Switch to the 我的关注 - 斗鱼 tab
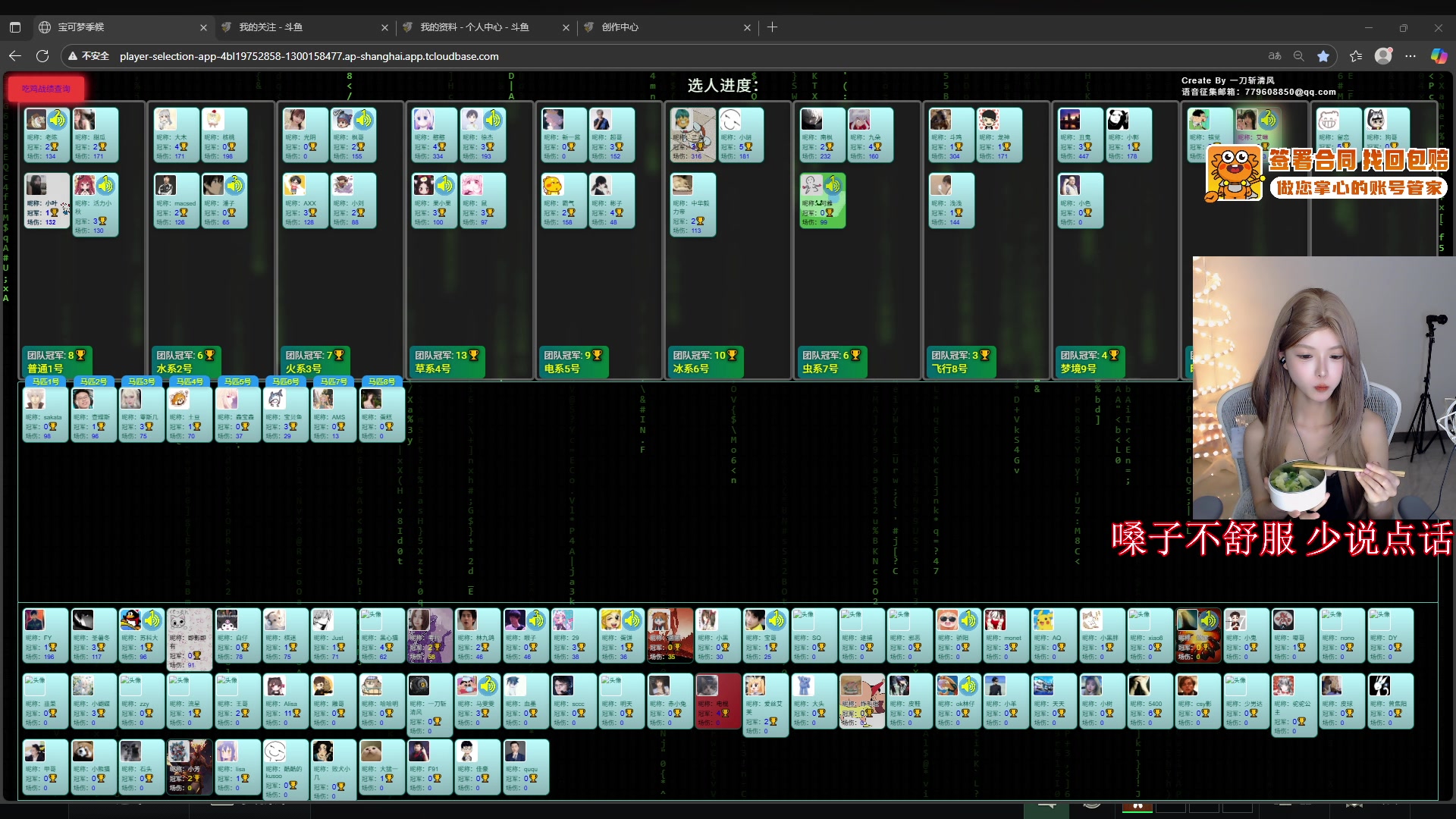 click(303, 27)
